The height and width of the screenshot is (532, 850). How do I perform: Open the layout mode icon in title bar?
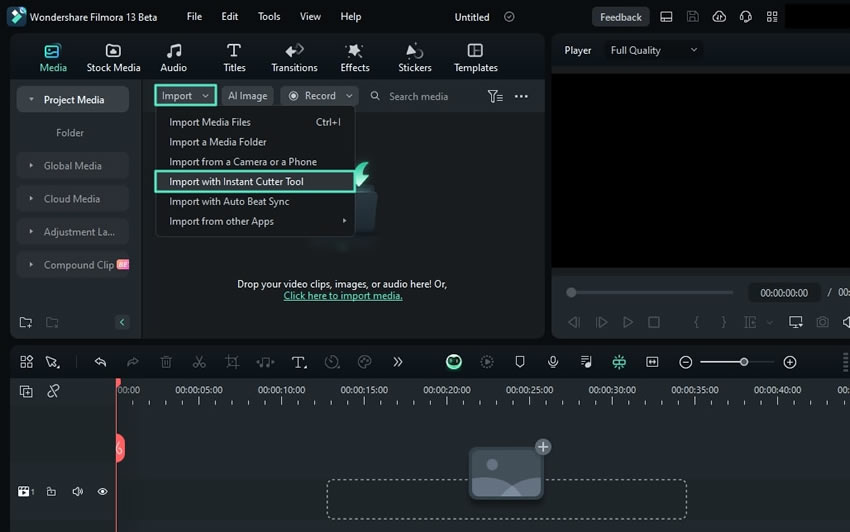click(666, 17)
